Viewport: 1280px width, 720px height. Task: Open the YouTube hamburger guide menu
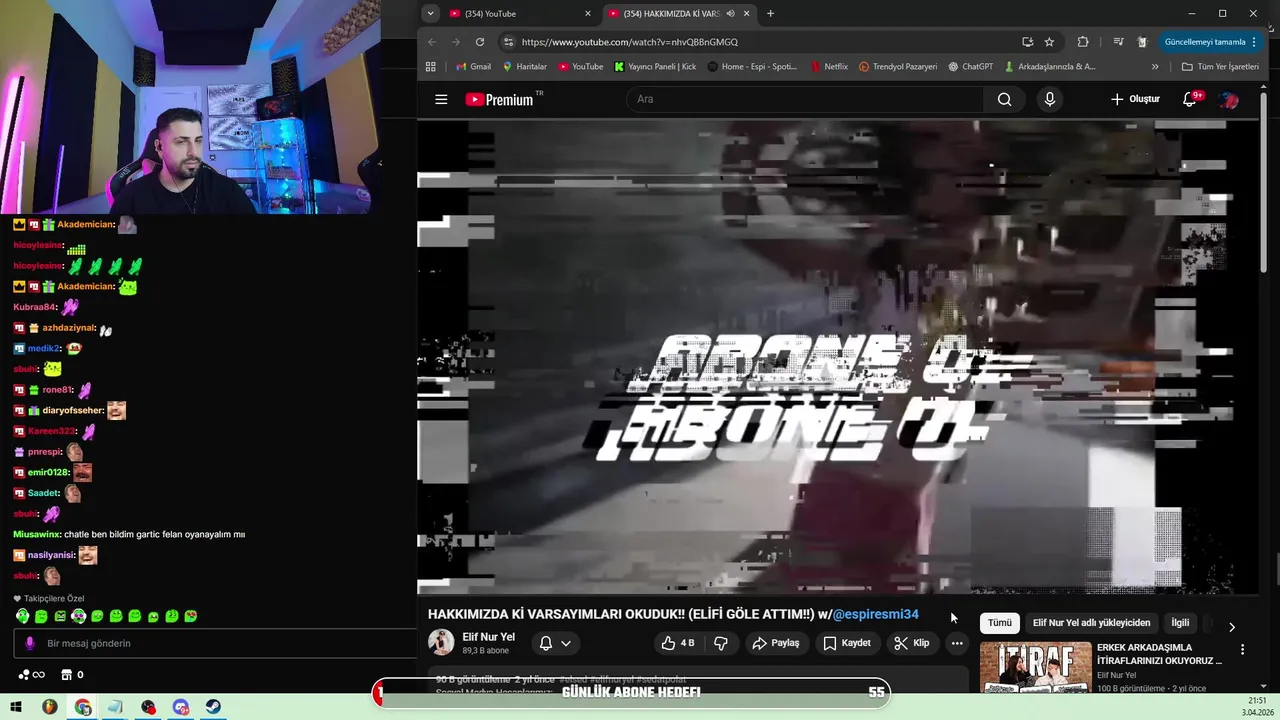[x=441, y=99]
